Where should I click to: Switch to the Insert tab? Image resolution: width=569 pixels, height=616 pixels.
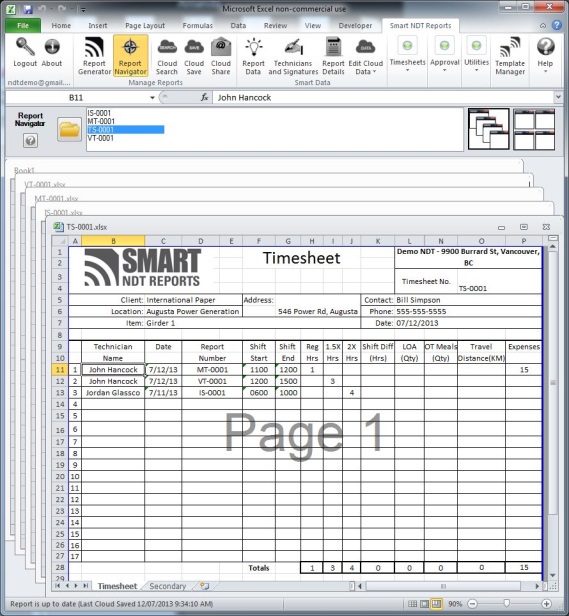[x=98, y=26]
